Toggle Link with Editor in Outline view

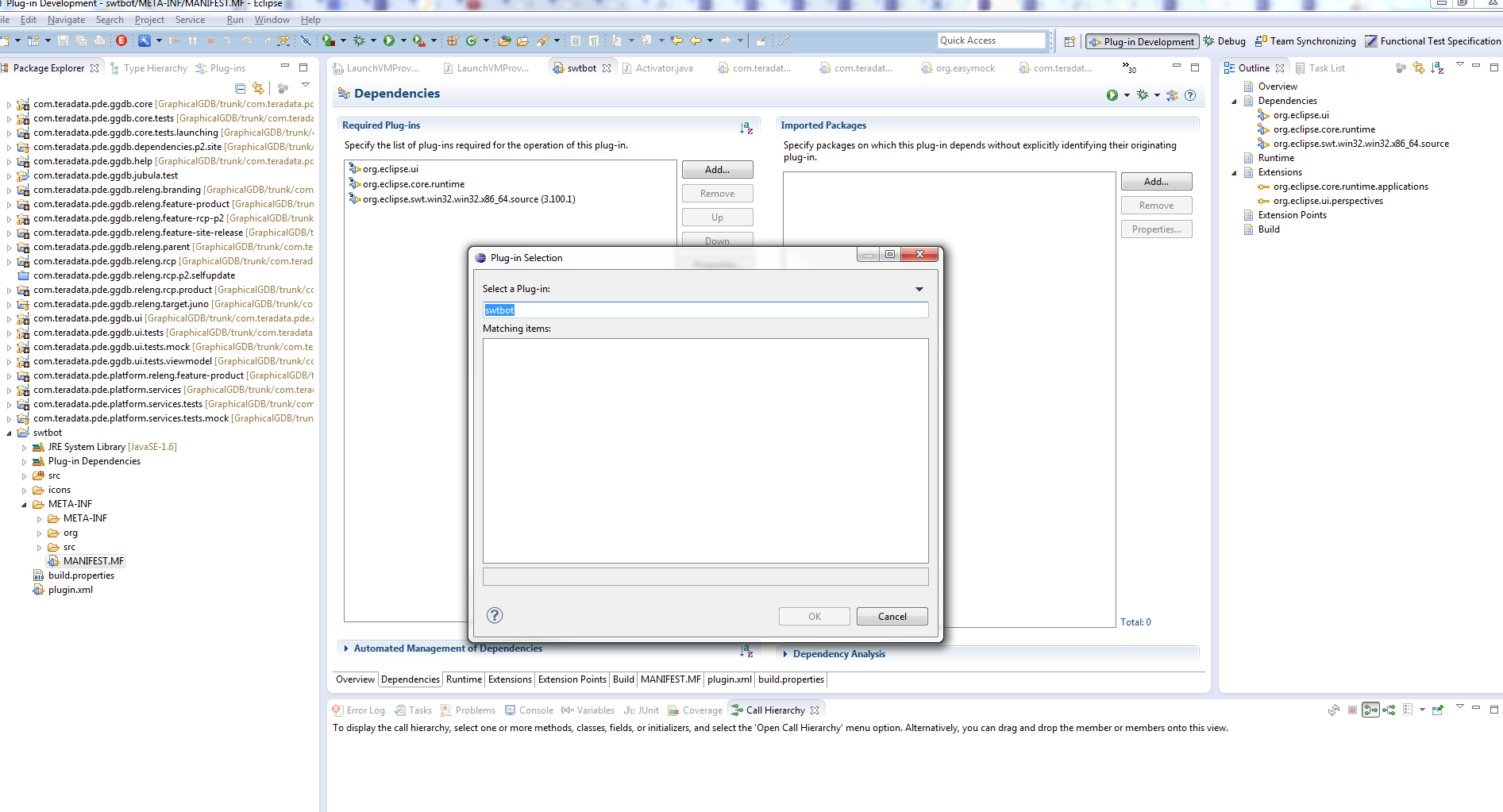(x=1419, y=68)
